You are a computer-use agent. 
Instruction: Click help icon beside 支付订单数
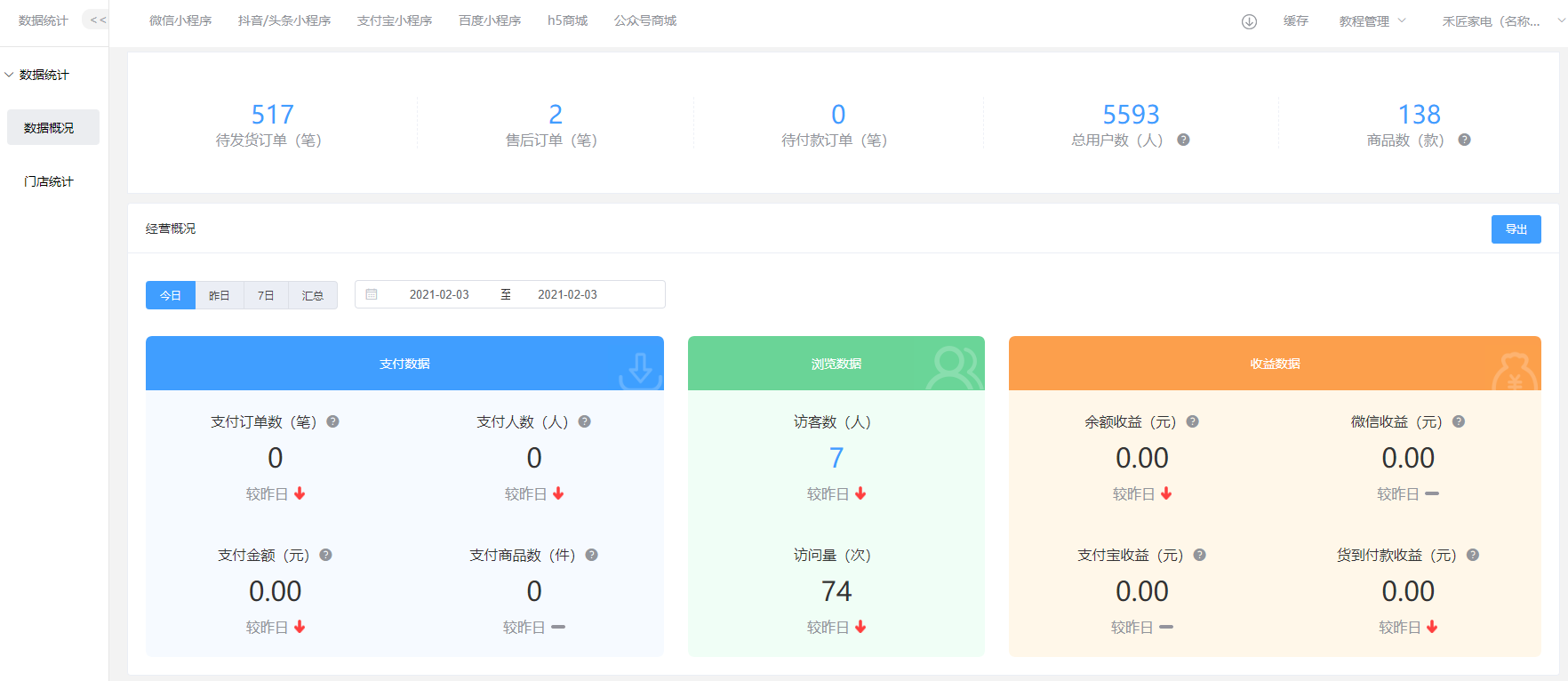(332, 421)
